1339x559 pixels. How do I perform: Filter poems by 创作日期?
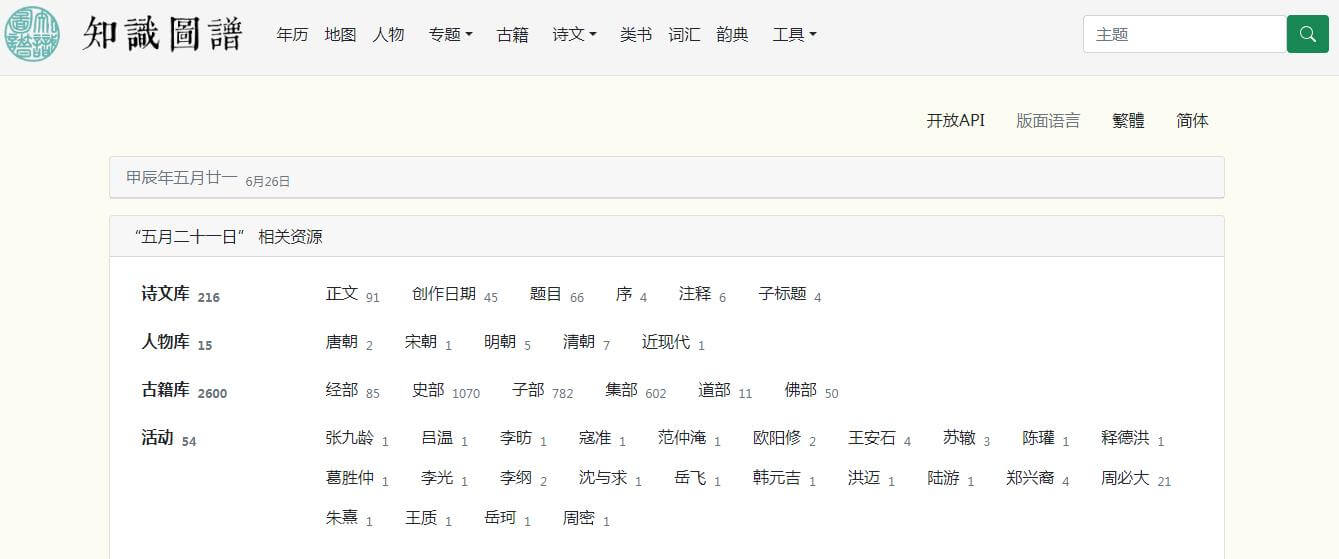tap(444, 294)
